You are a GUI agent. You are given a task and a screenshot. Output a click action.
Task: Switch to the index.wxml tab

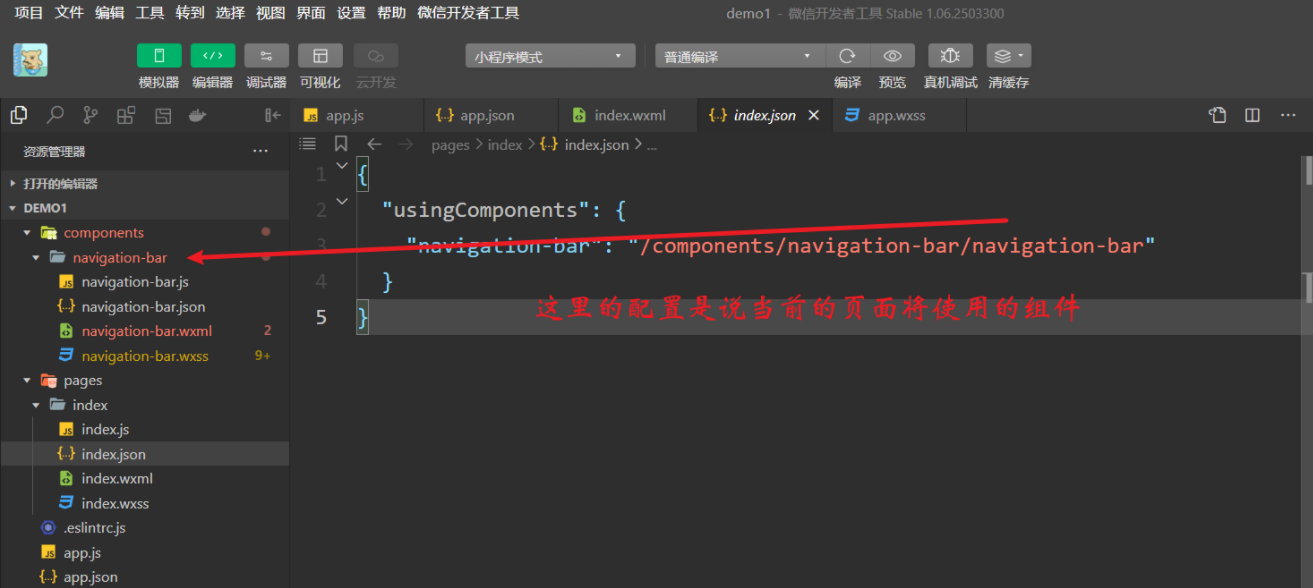[x=627, y=115]
